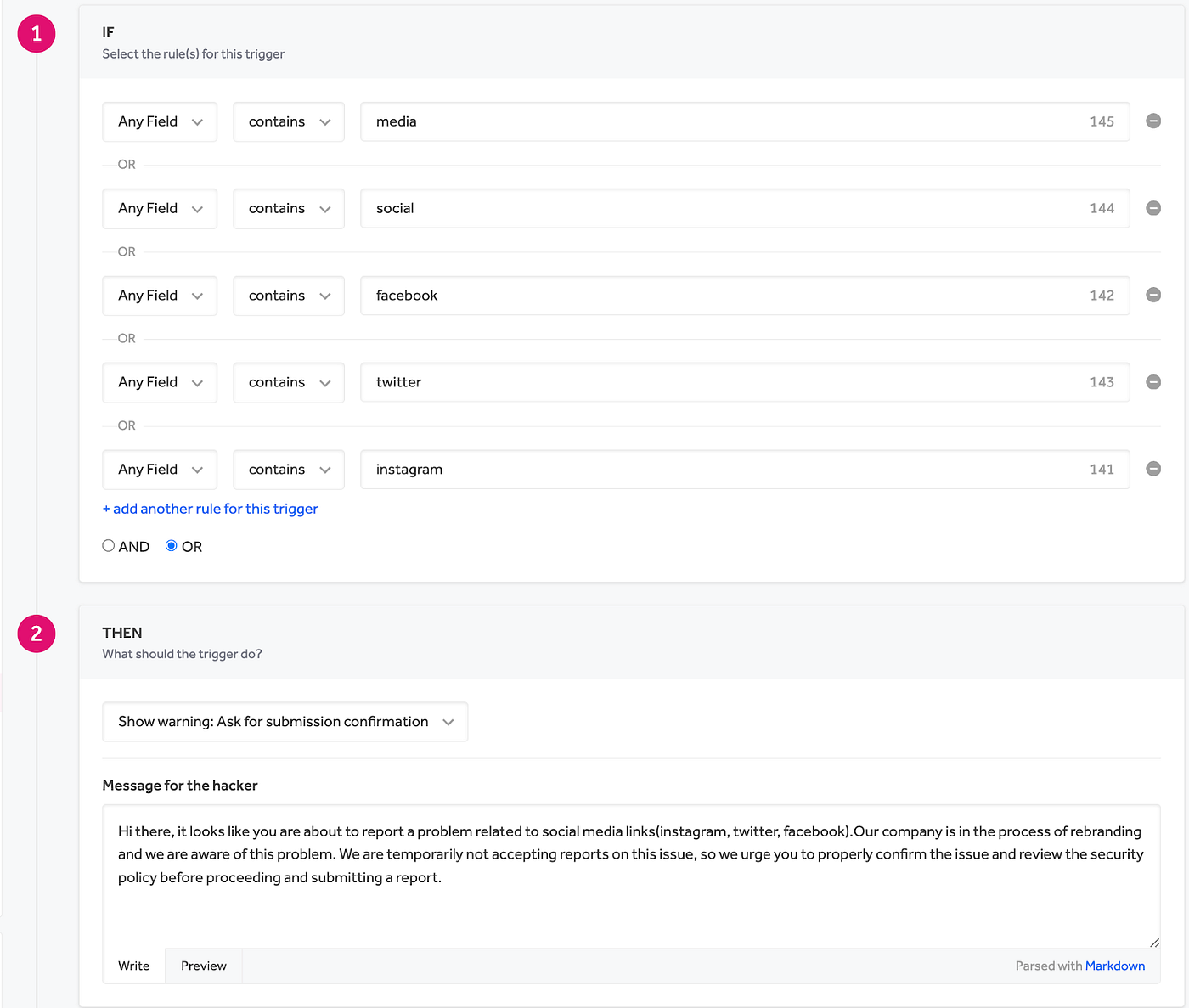Screen dimensions: 1189x1008
Task: Delete the "facebook" rule row
Action: pos(1153,295)
